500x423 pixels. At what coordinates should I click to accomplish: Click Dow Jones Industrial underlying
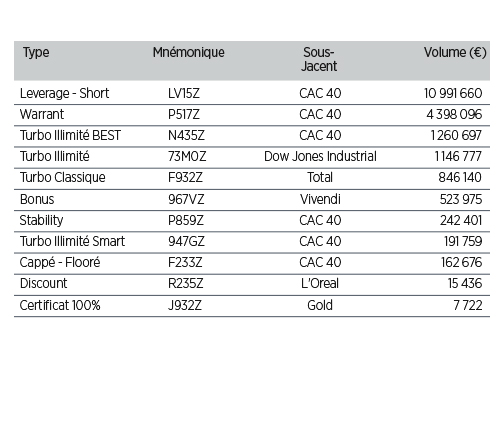point(320,156)
